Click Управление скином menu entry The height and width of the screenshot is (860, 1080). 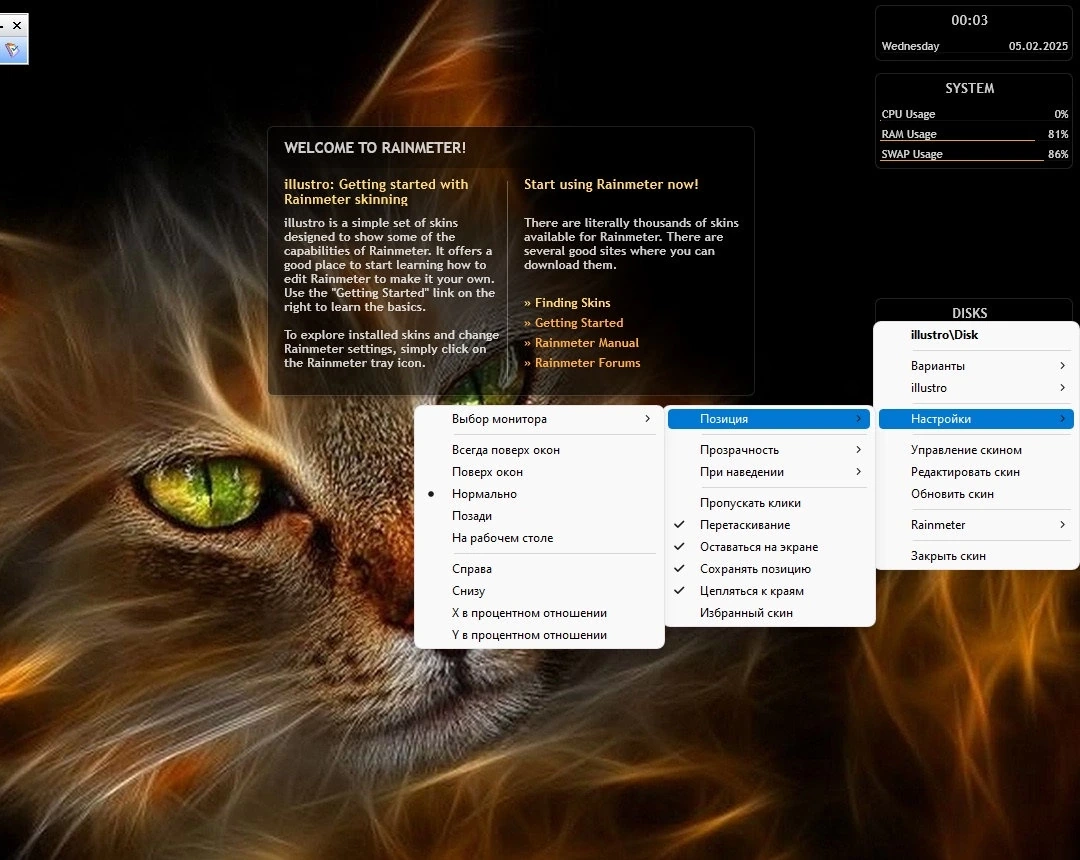tap(976, 450)
